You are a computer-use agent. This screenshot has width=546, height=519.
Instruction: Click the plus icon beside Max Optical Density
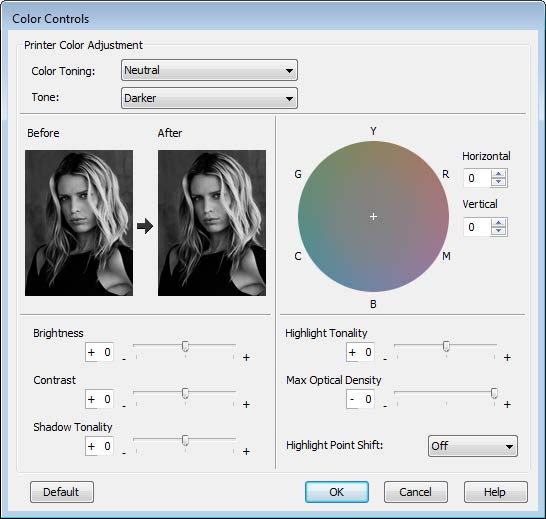[507, 404]
